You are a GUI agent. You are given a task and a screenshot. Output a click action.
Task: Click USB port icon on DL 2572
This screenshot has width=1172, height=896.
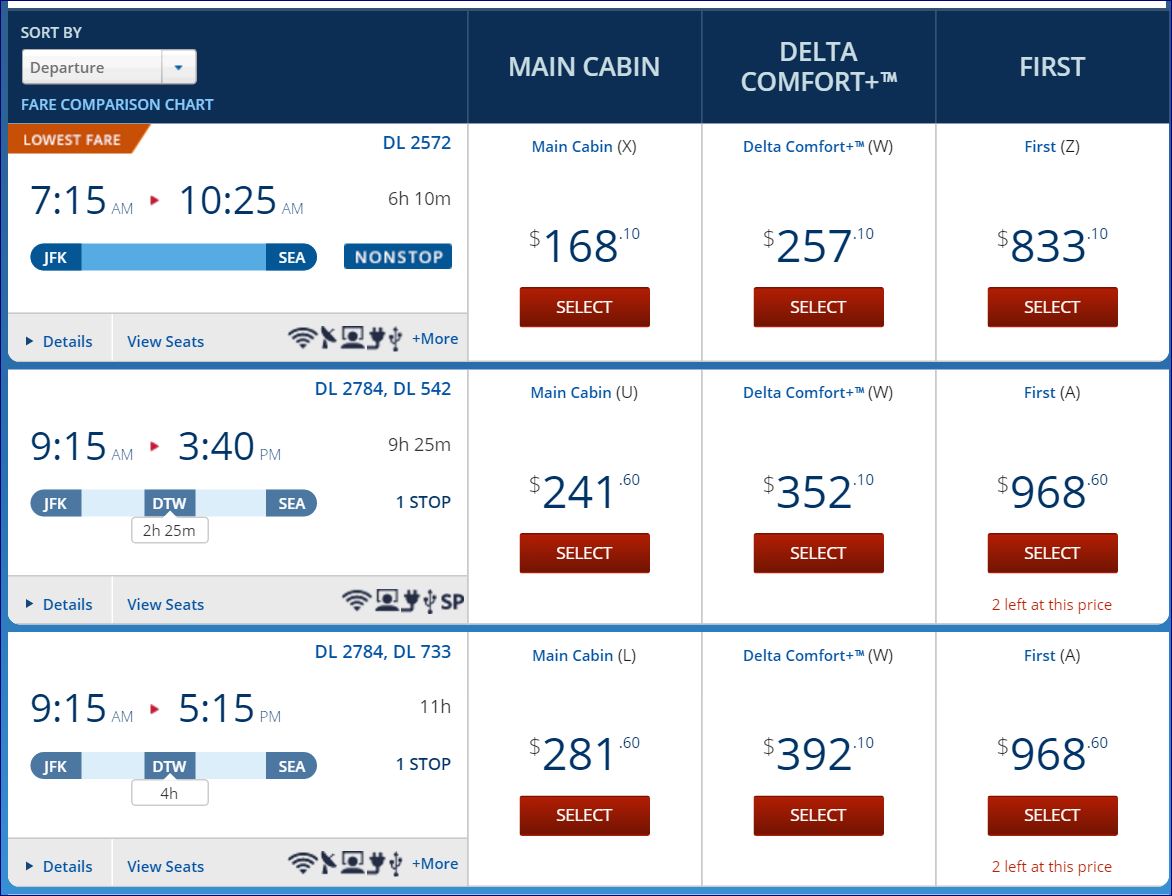(395, 339)
